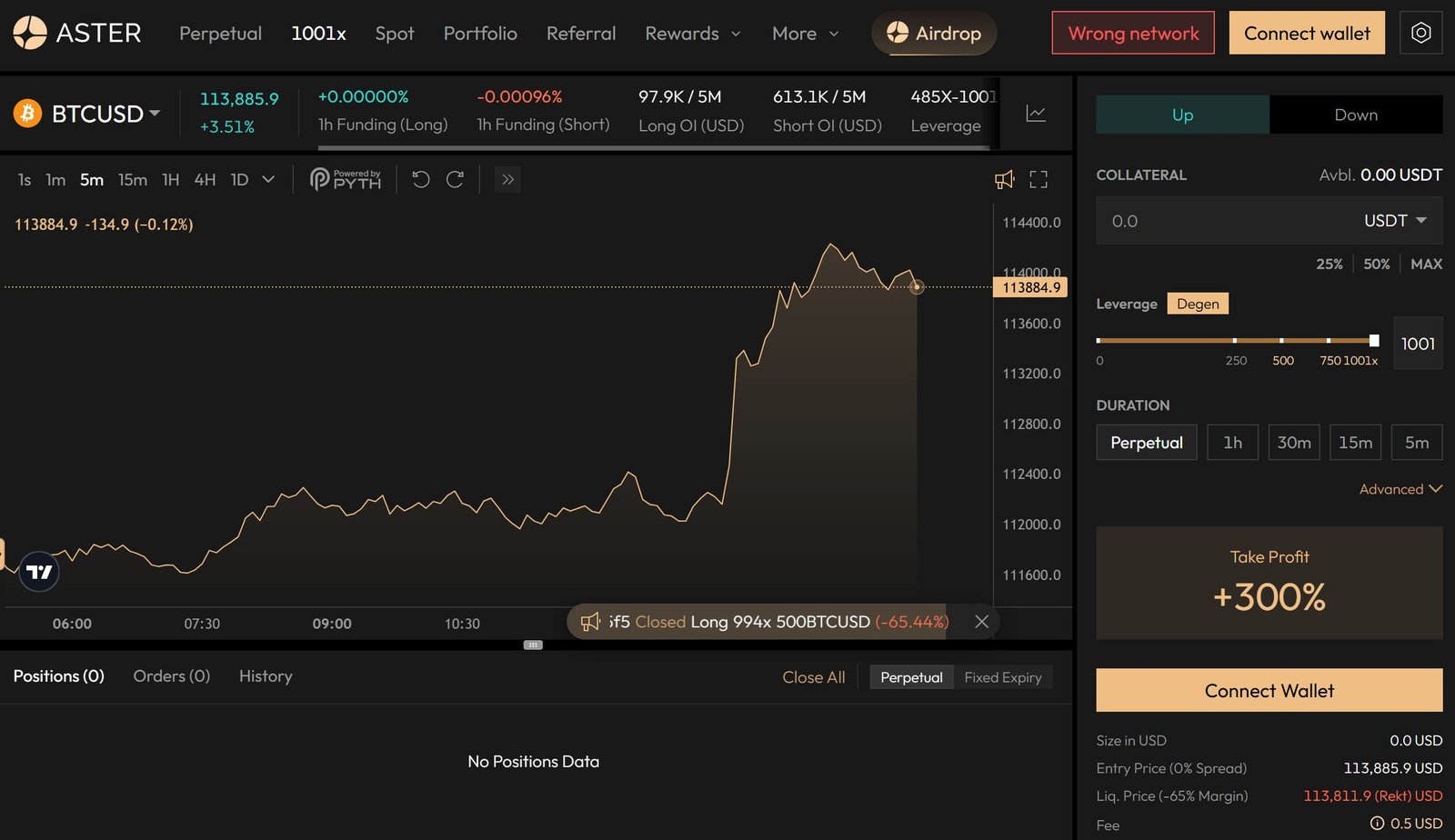Click the TradingView logo on the chart
The width and height of the screenshot is (1455, 840).
point(38,572)
